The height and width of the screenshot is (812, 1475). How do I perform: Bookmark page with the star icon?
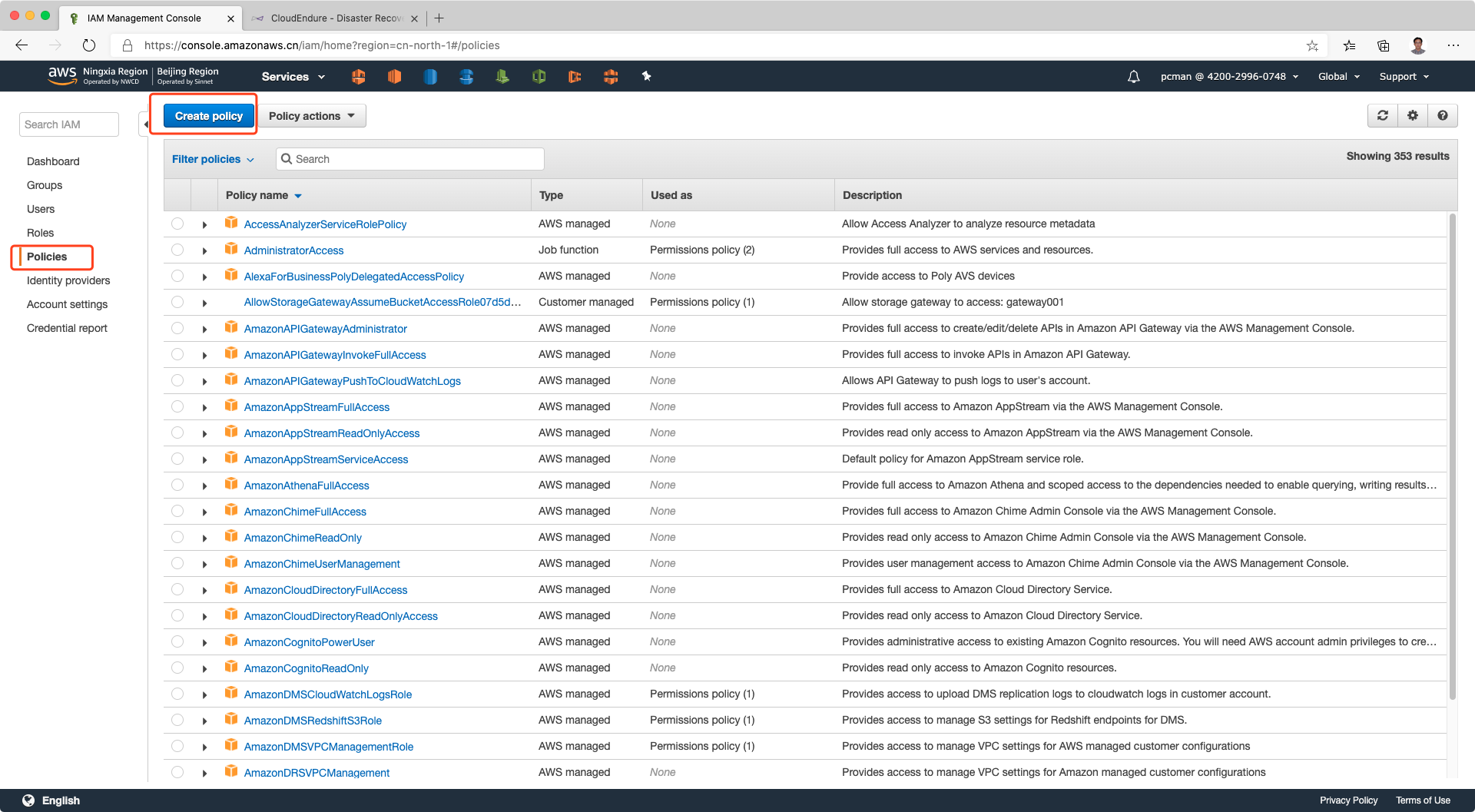point(1312,45)
